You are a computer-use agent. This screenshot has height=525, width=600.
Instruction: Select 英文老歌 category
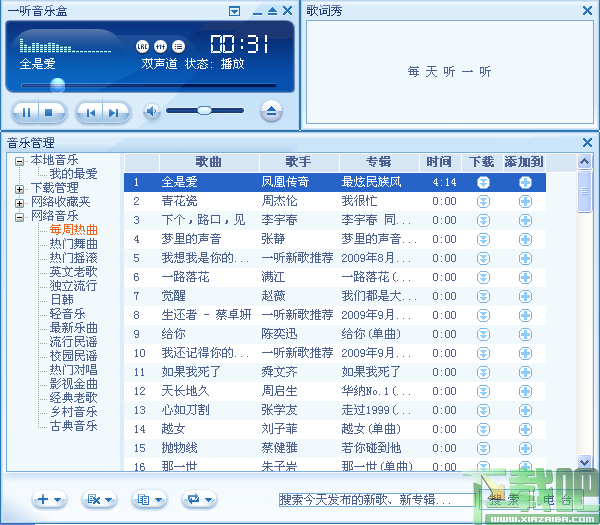73,272
